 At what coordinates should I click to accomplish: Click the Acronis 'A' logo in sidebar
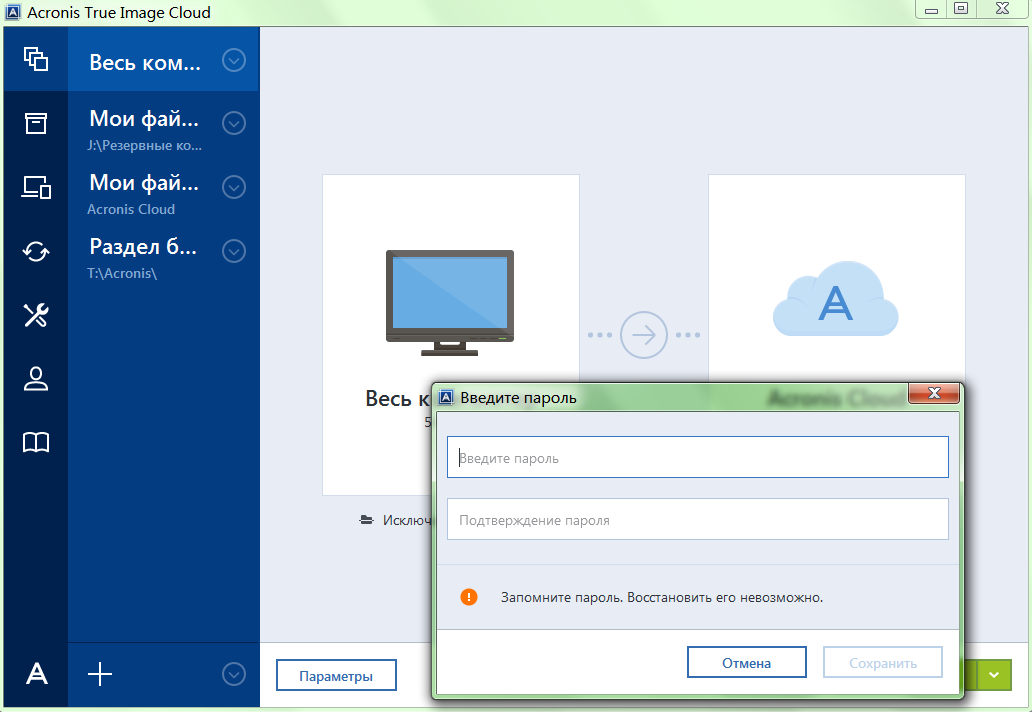click(x=36, y=674)
